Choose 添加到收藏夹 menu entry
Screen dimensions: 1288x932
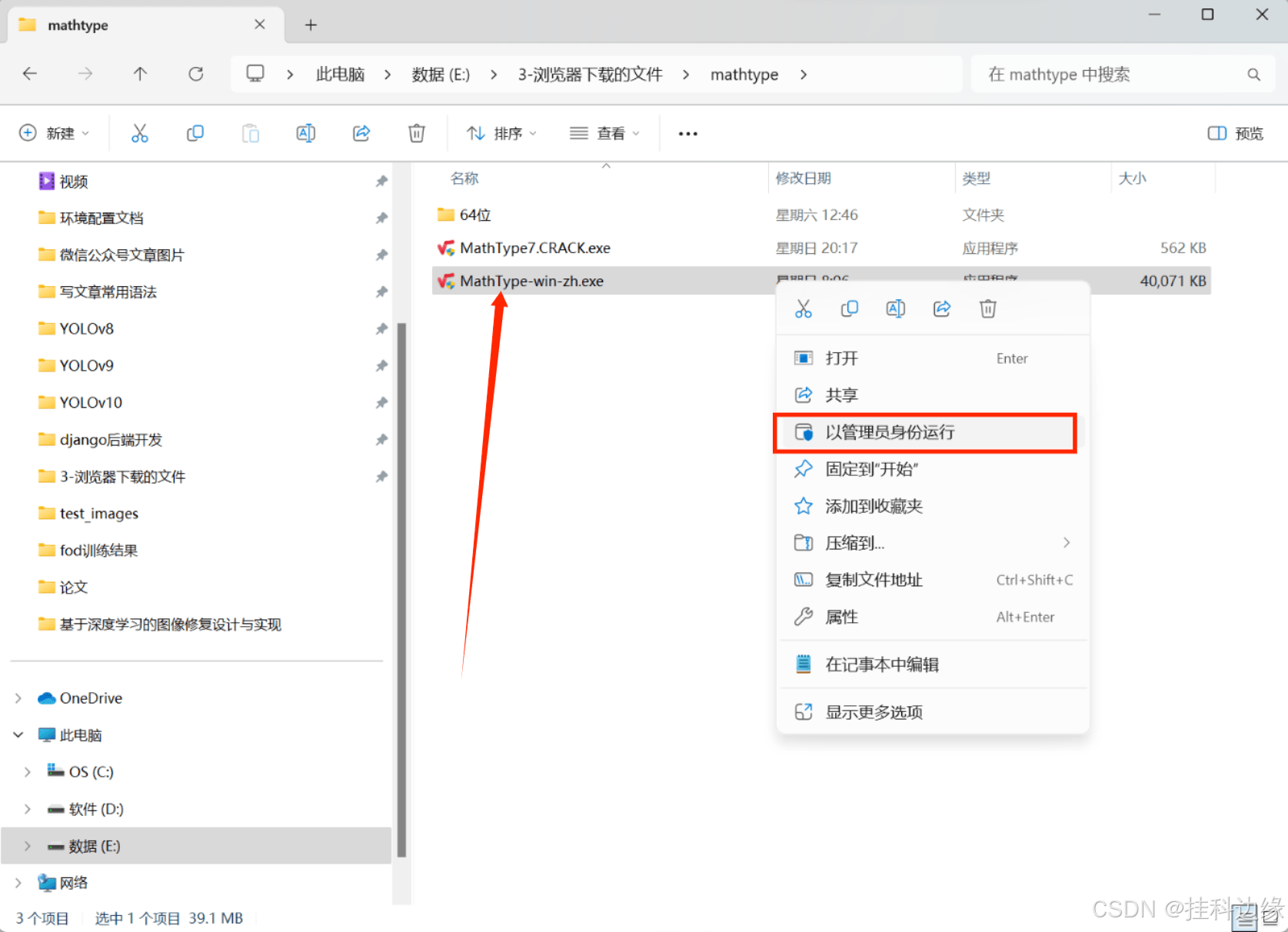click(x=933, y=506)
